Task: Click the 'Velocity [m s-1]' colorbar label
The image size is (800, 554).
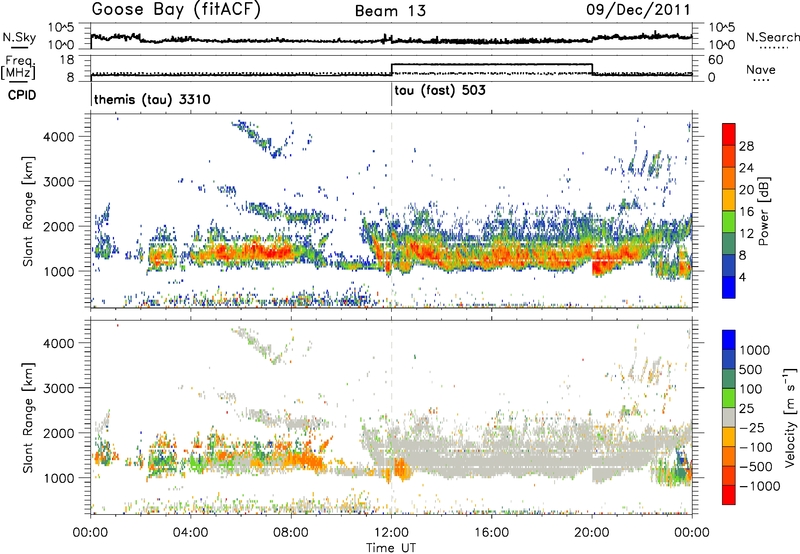Action: pyautogui.click(x=790, y=417)
